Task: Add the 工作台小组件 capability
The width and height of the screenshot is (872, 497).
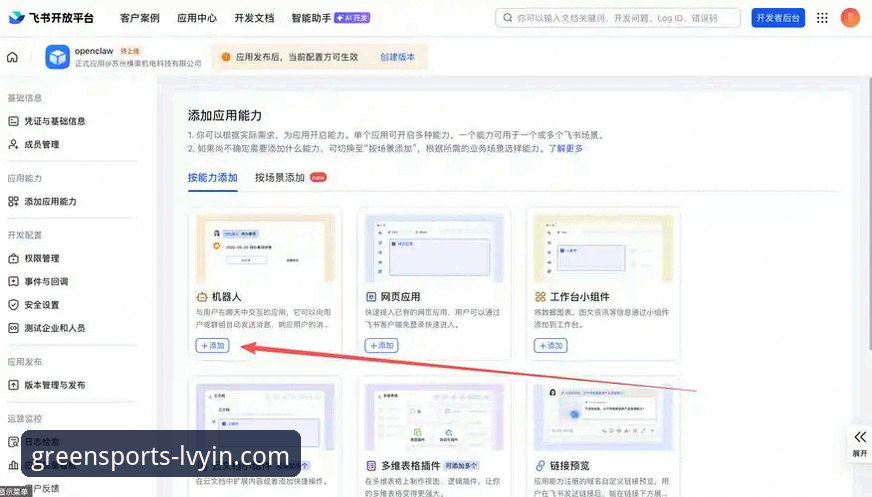Action: click(x=551, y=345)
